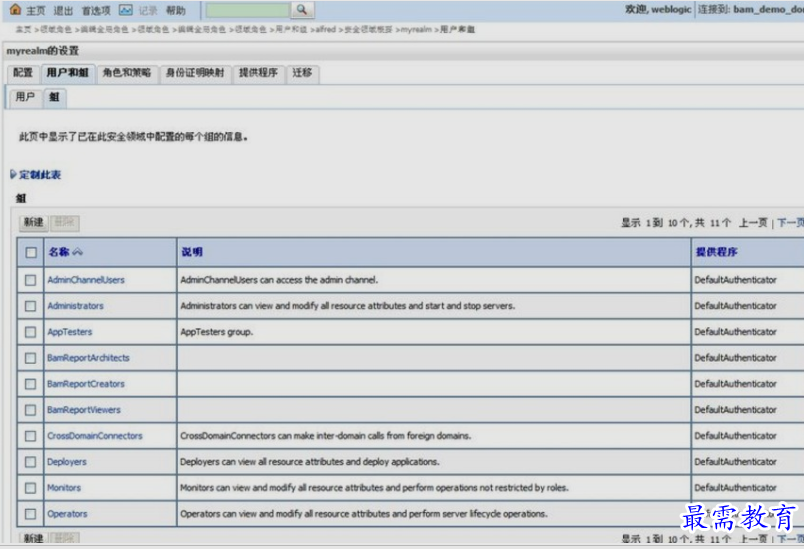Check the Deployers row checkbox
Viewport: 804px width, 549px height.
31,462
